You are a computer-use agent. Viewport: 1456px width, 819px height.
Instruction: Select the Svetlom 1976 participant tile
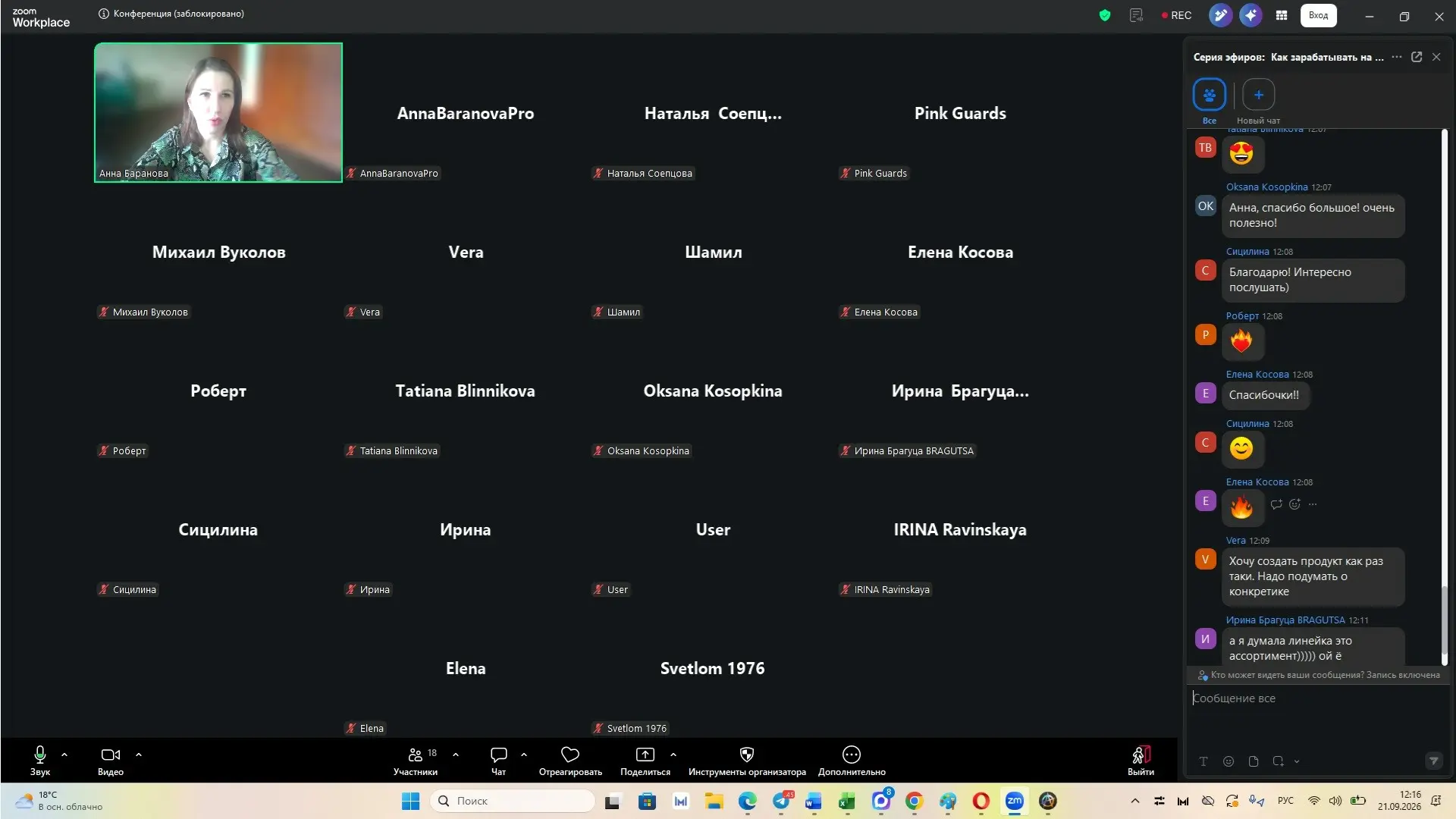(x=713, y=668)
